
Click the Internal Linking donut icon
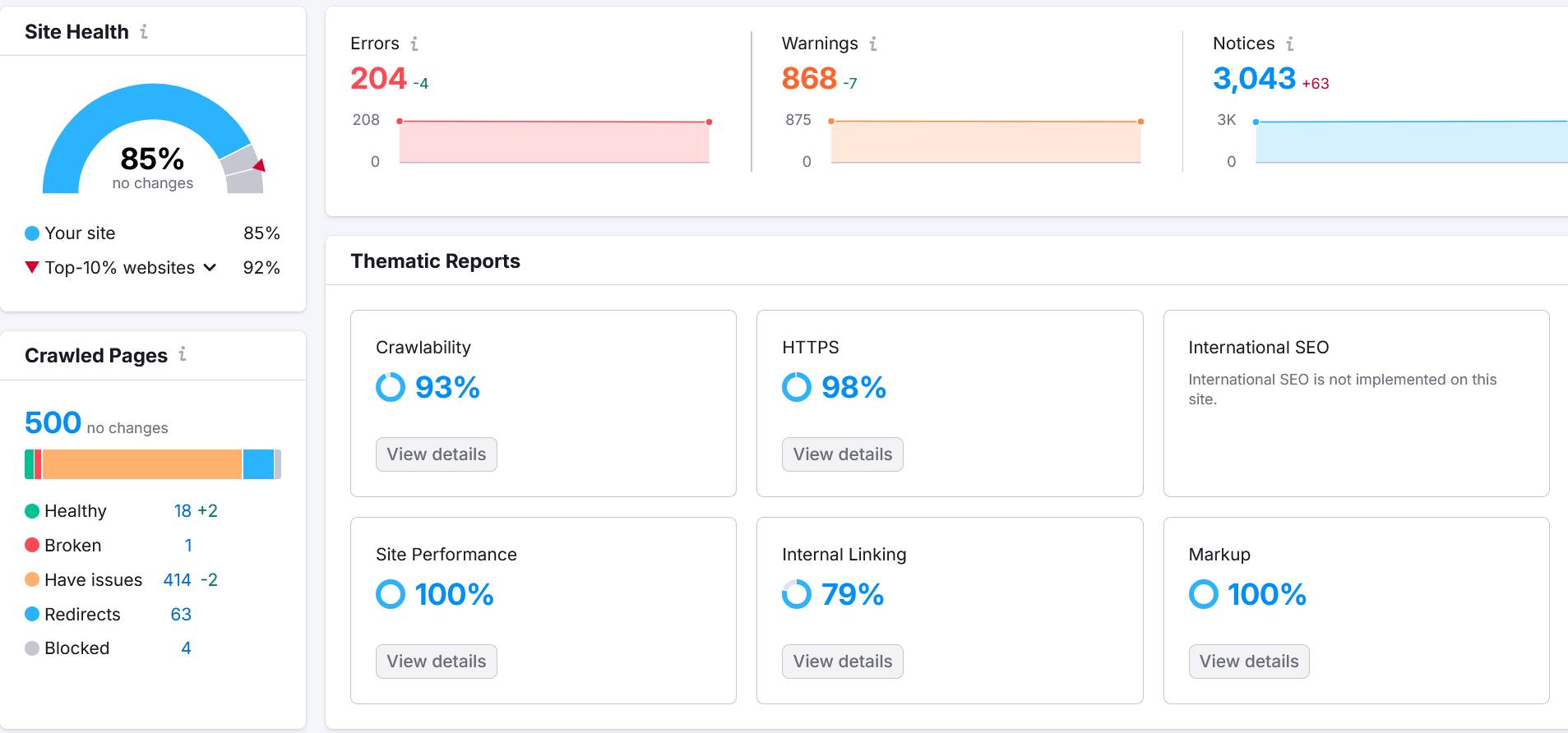coord(797,594)
